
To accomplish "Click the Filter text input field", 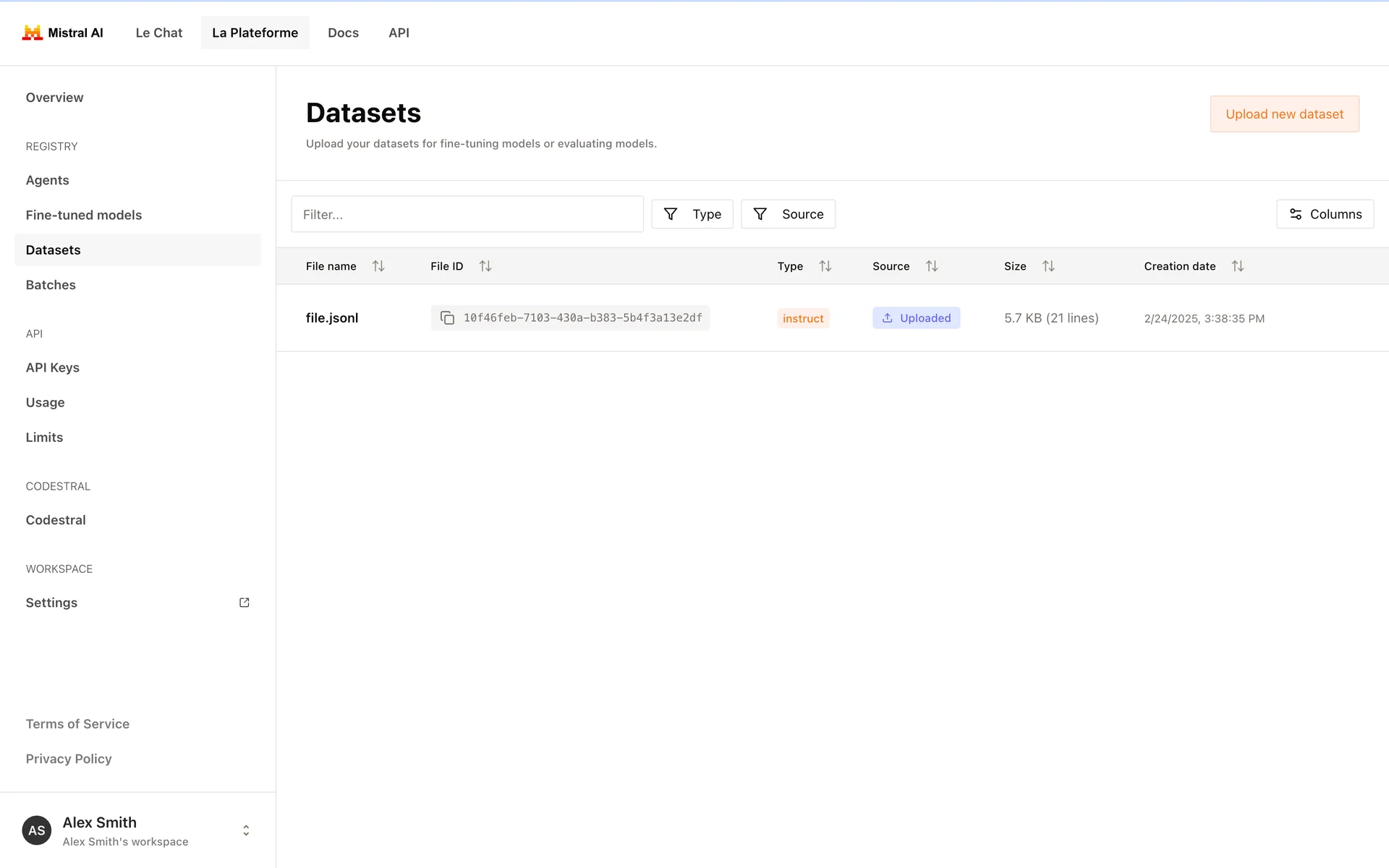I will 467,214.
